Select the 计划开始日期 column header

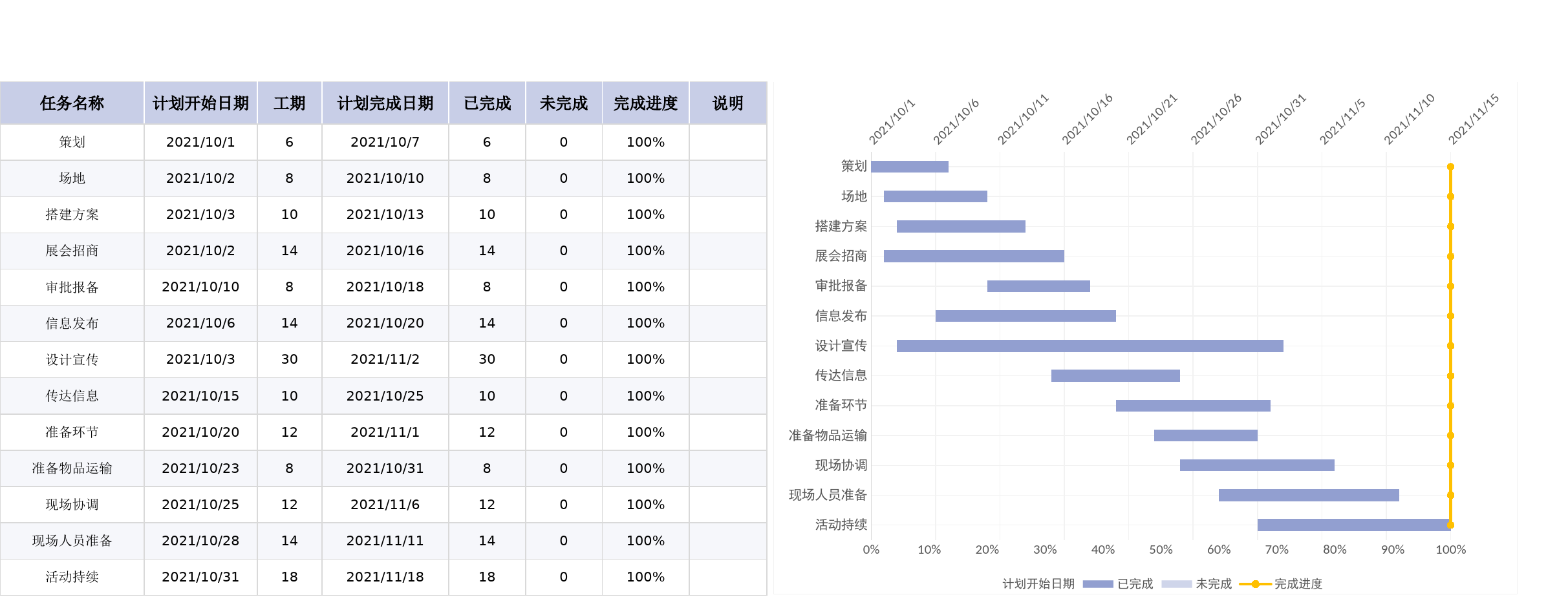pyautogui.click(x=200, y=103)
